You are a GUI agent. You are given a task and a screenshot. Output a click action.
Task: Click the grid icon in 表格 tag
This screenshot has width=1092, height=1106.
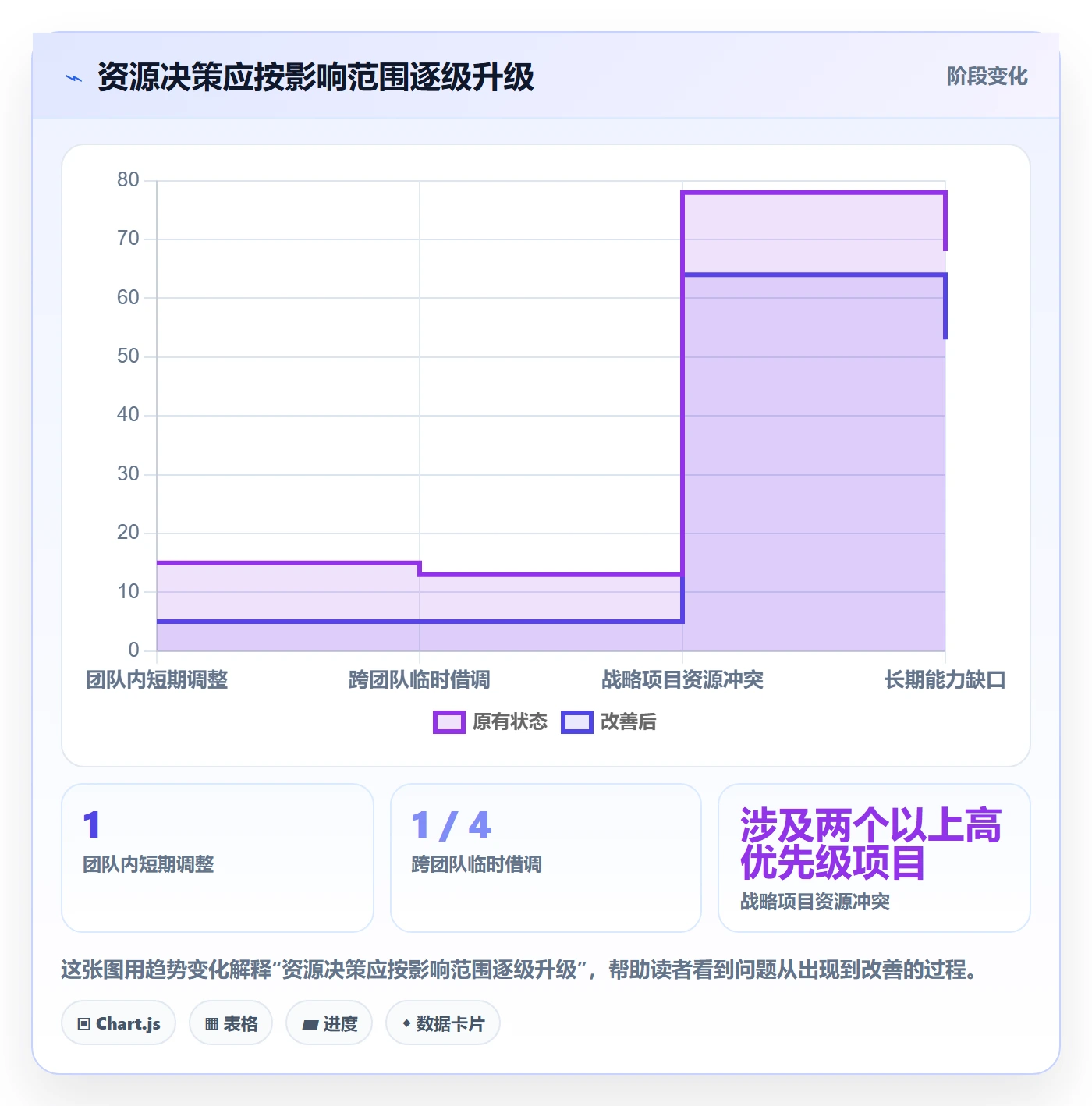coord(211,1024)
